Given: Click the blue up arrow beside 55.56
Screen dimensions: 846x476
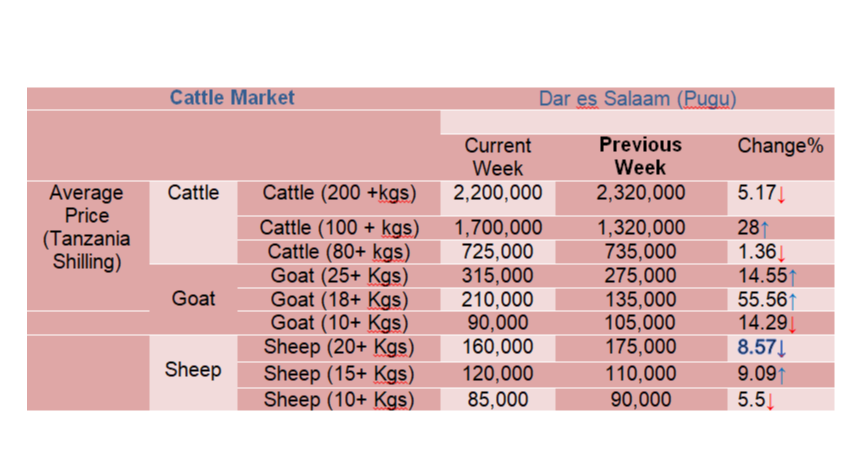Looking at the screenshot, I should (792, 301).
